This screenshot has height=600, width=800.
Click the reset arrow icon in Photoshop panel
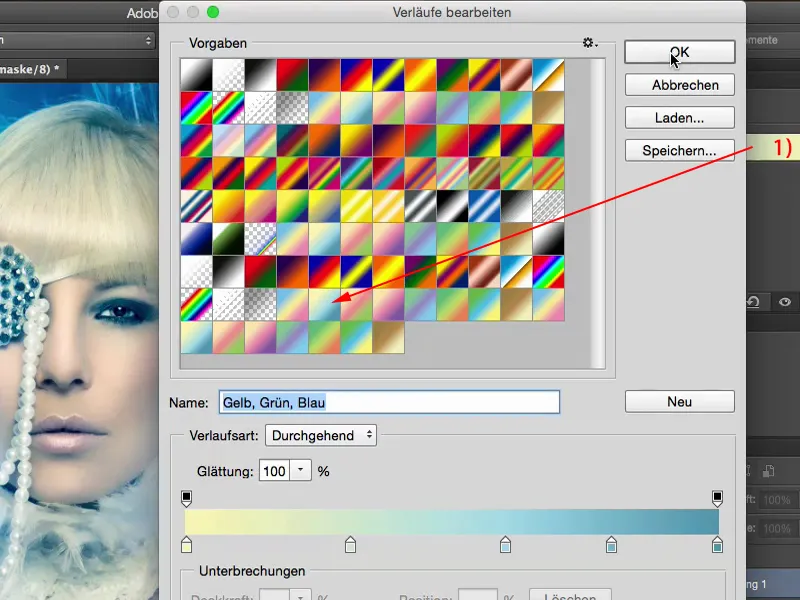(753, 302)
